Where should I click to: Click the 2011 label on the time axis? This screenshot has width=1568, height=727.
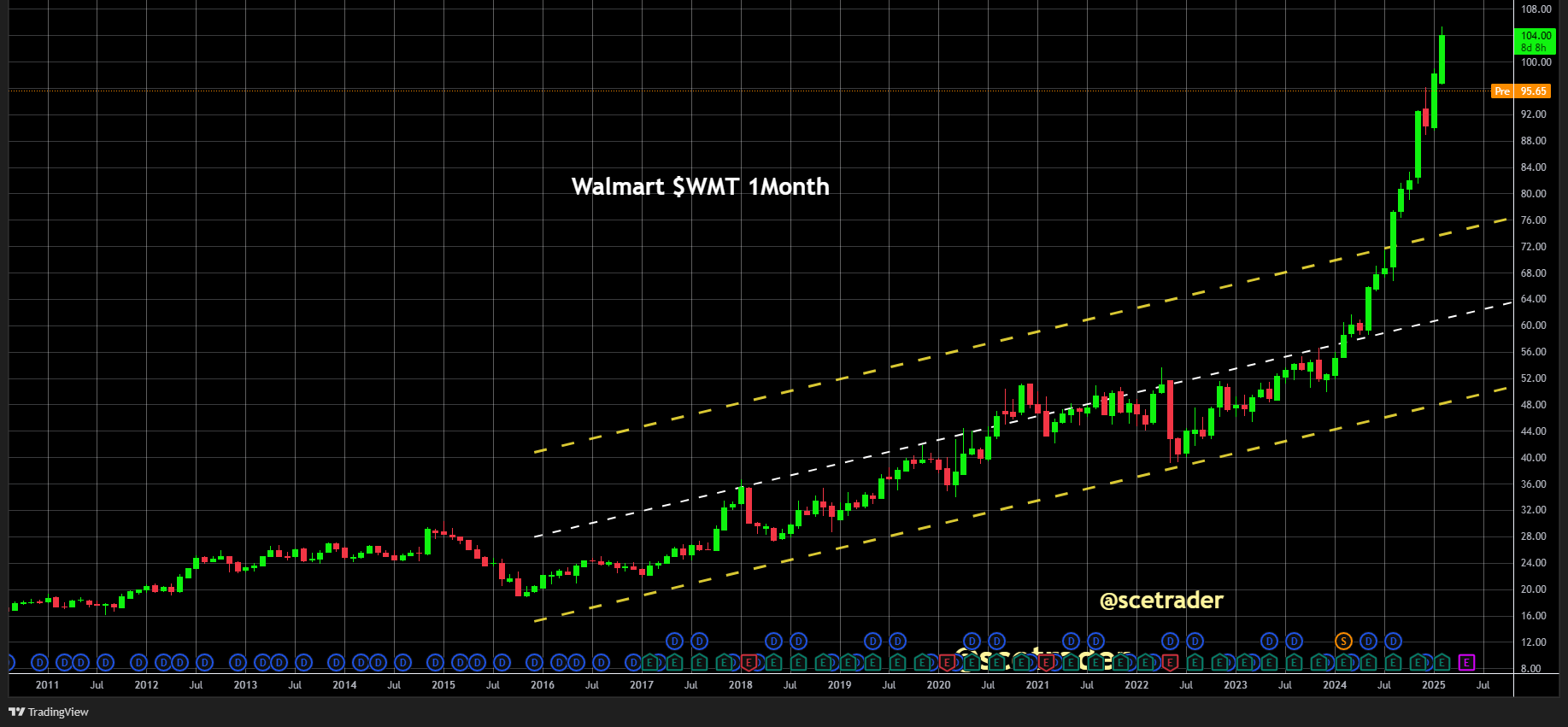pos(47,684)
